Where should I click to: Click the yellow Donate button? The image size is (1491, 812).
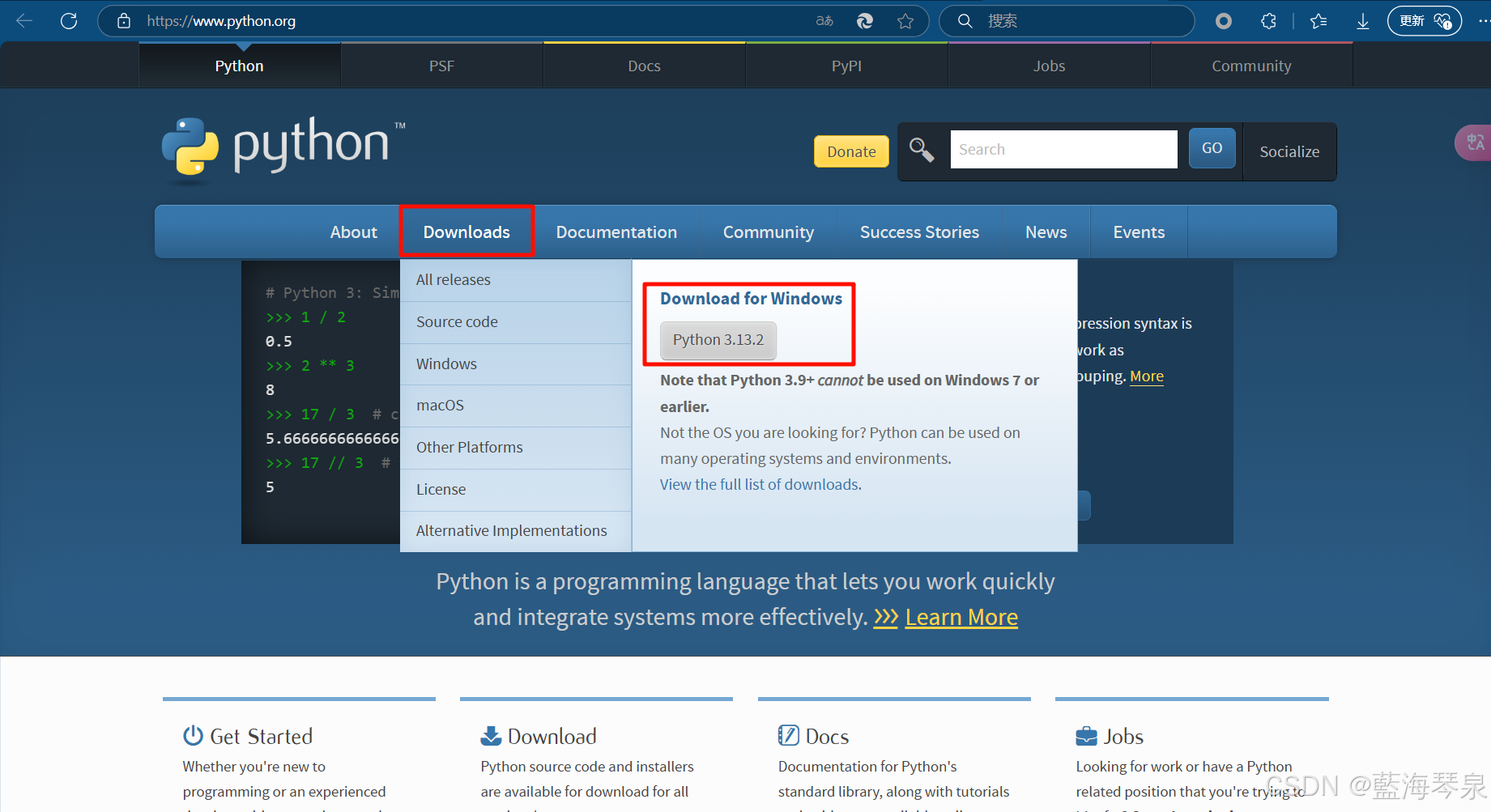851,151
